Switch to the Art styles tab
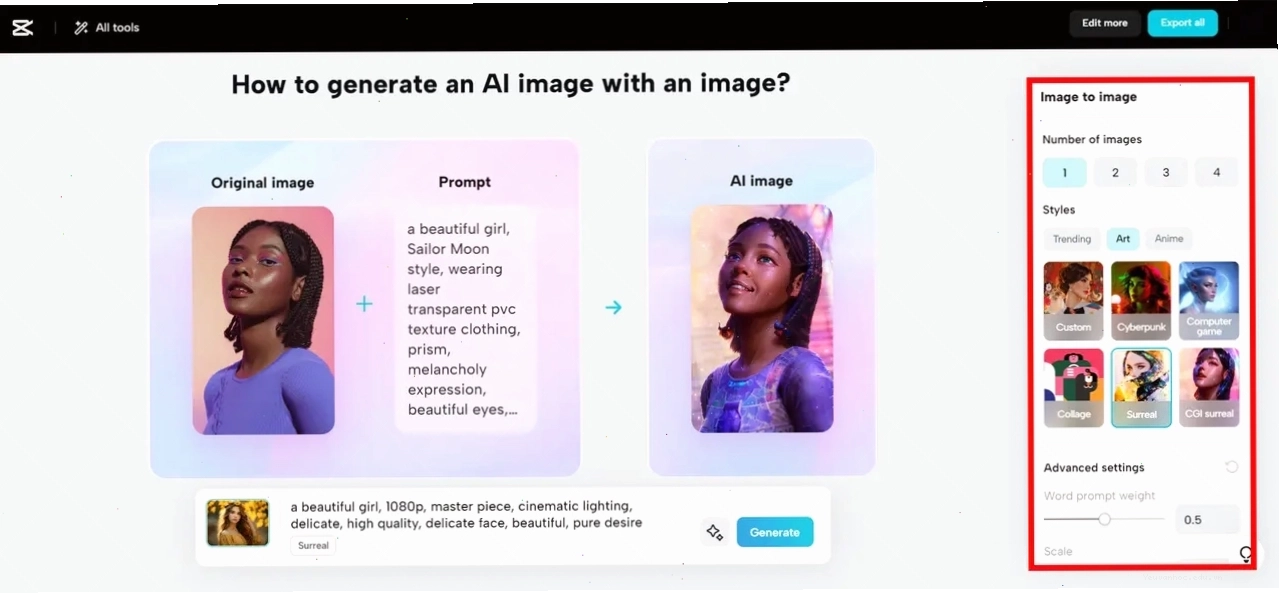This screenshot has width=1279, height=594. pos(1123,239)
